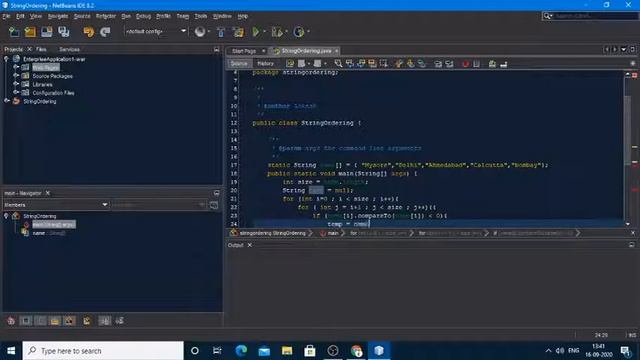Viewport: 640px width, 360px height.
Task: Open Google Chrome from taskbar
Action: (x=356, y=351)
